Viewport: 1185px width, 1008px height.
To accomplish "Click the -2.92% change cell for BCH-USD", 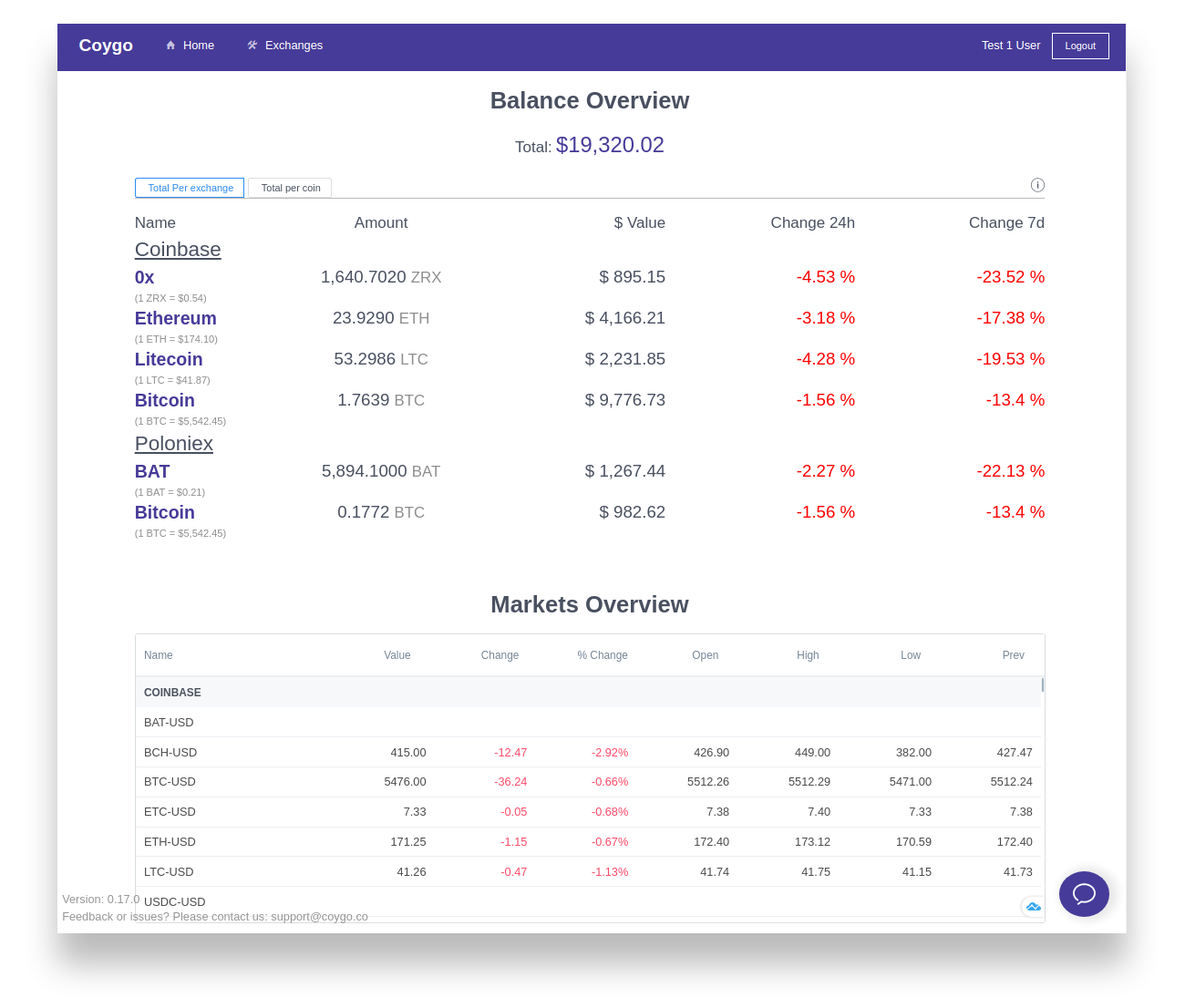I will (x=610, y=753).
